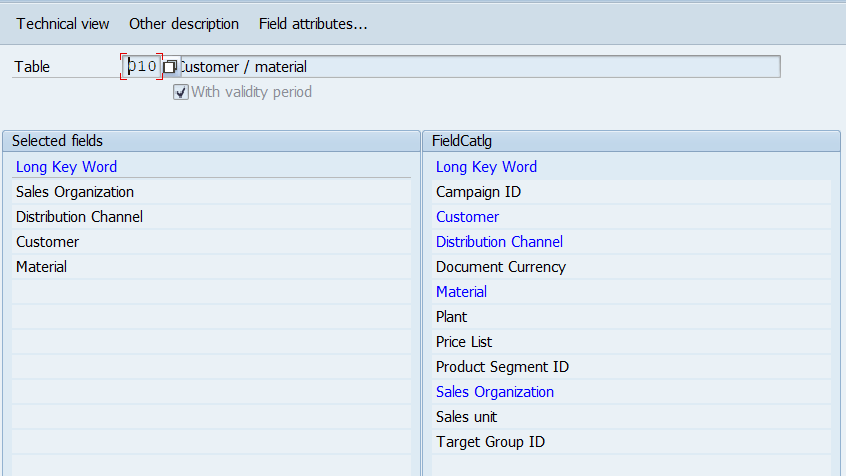
Task: Select Plant in FieldCatlg
Action: (631, 317)
